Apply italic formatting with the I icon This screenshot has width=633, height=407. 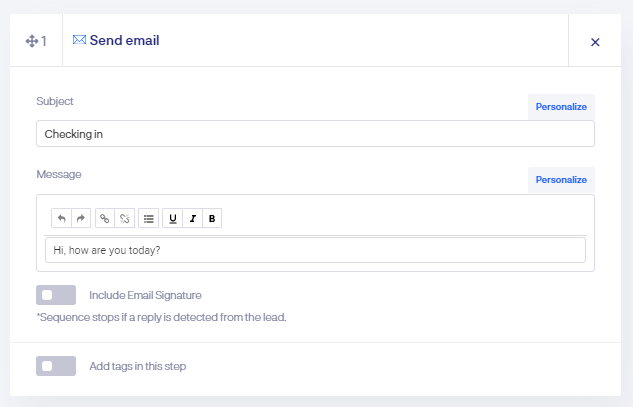click(193, 218)
